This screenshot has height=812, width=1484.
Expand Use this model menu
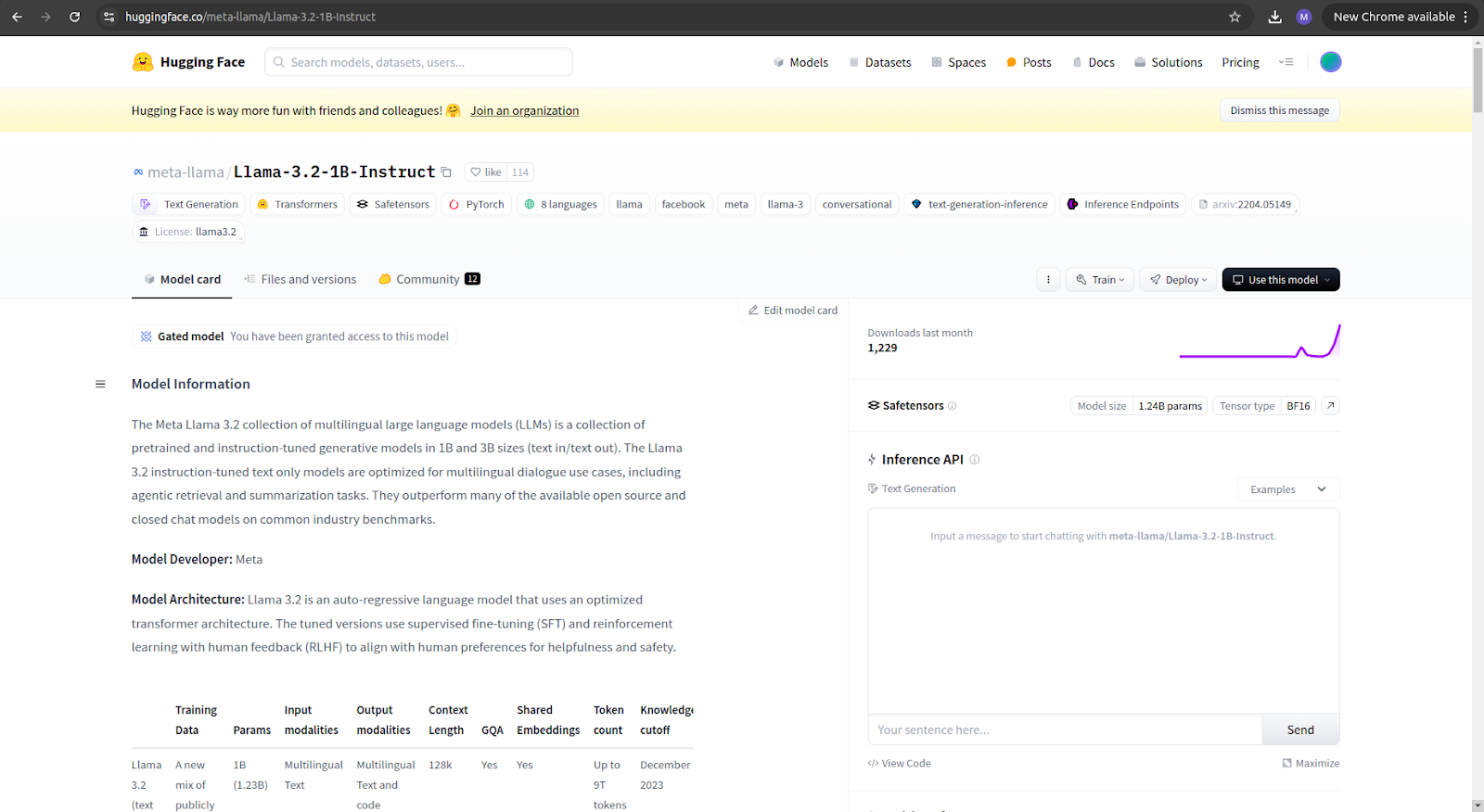tap(1281, 280)
